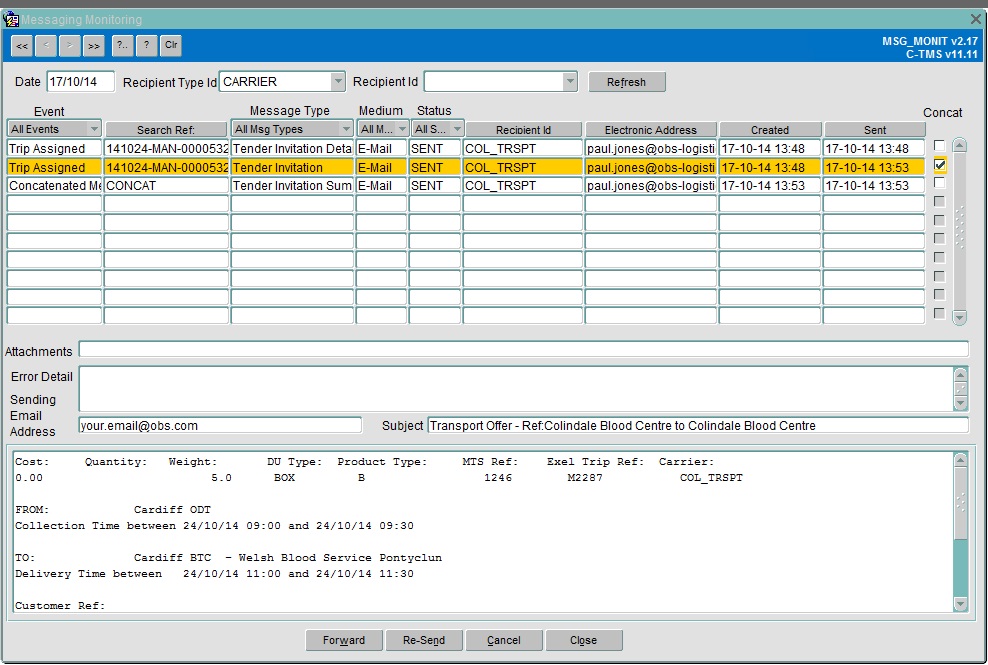
Task: Select the 'Tender Invitation Deta' message type cell
Action: pyautogui.click(x=292, y=149)
